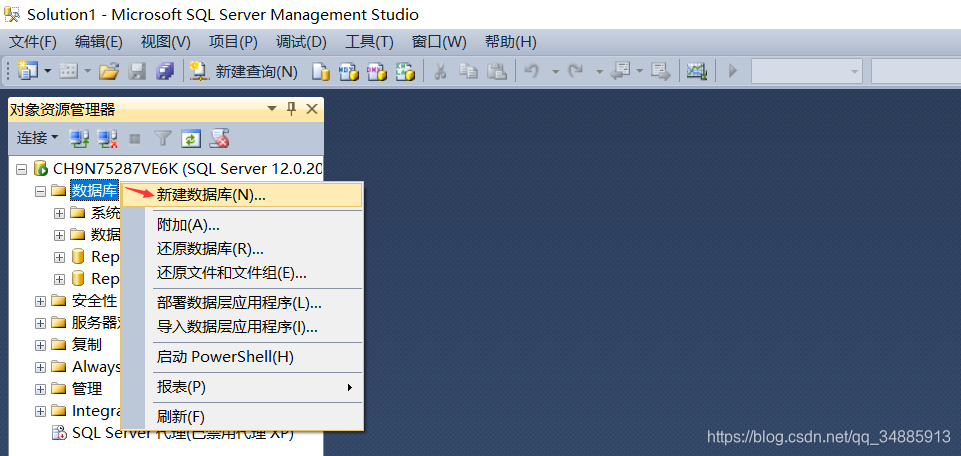Viewport: 961px width, 456px height.
Task: Choose 还原文件和文件组(E)... menu entry
Action: tap(243, 273)
